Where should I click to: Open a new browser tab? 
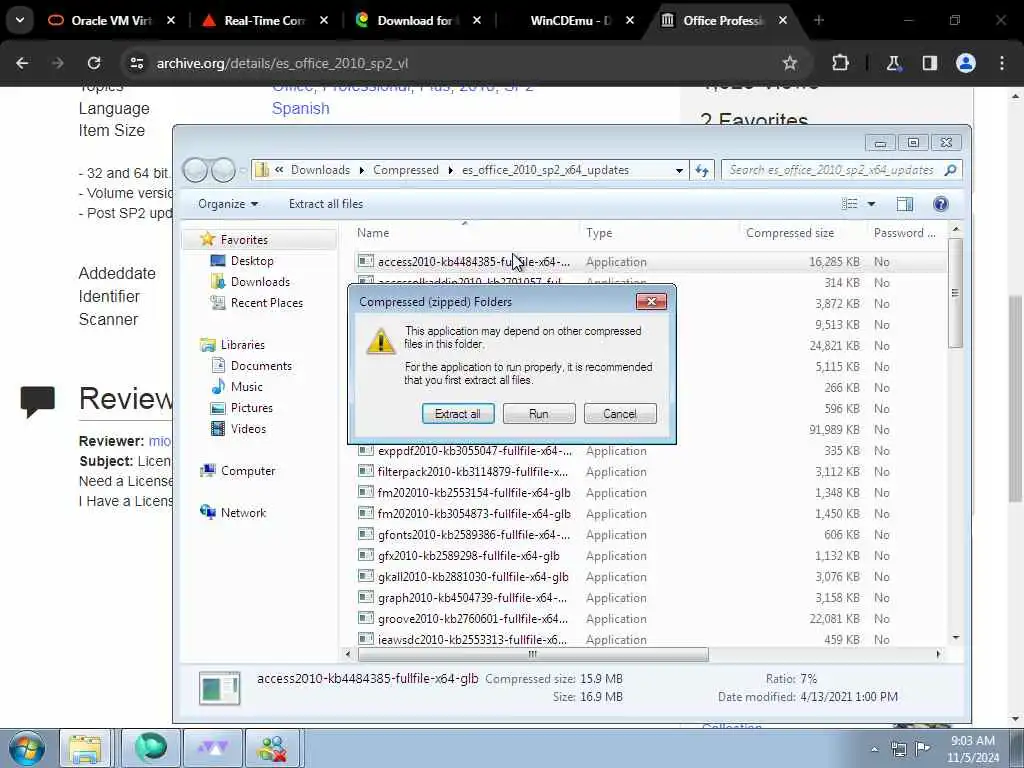[x=819, y=20]
